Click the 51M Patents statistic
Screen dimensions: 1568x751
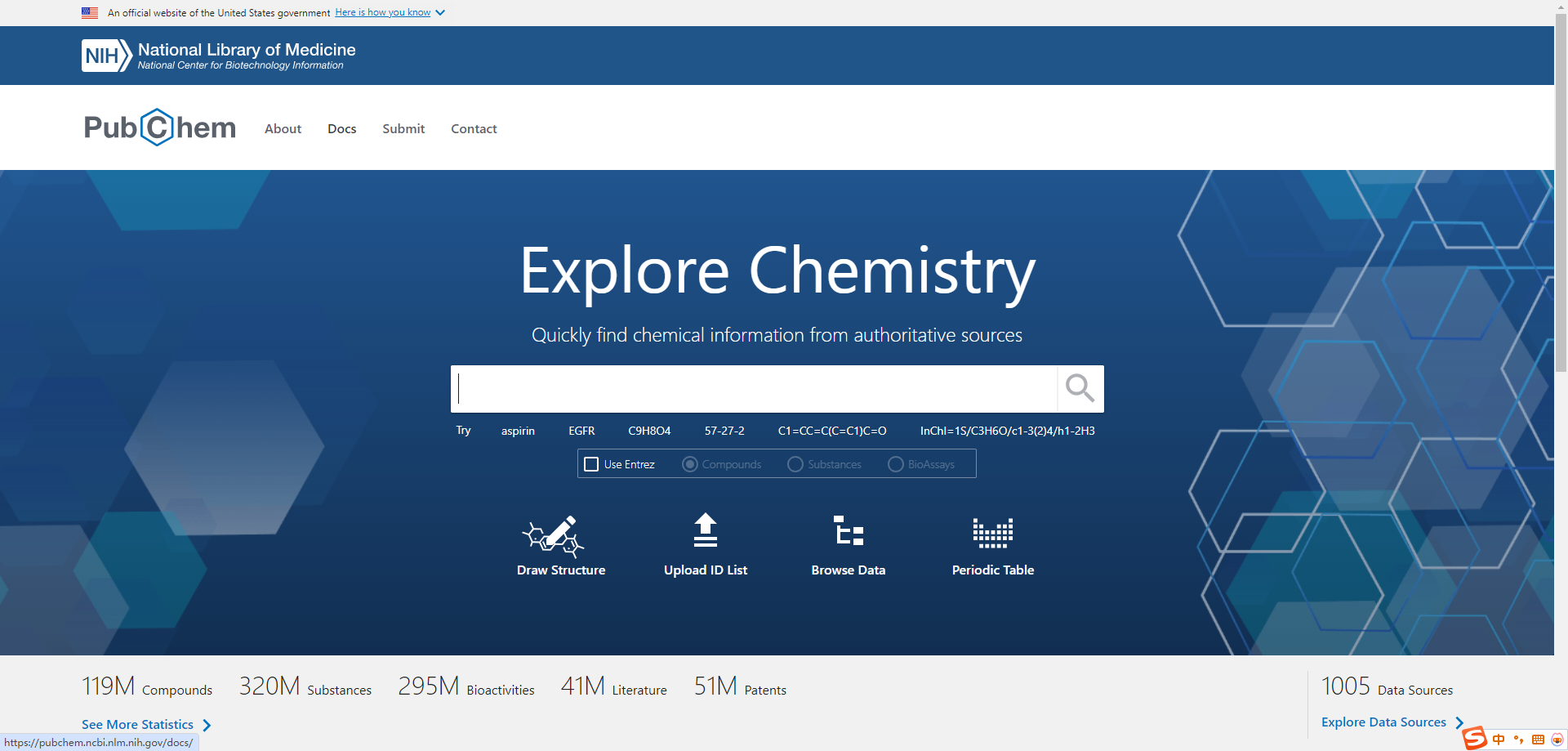pyautogui.click(x=741, y=686)
